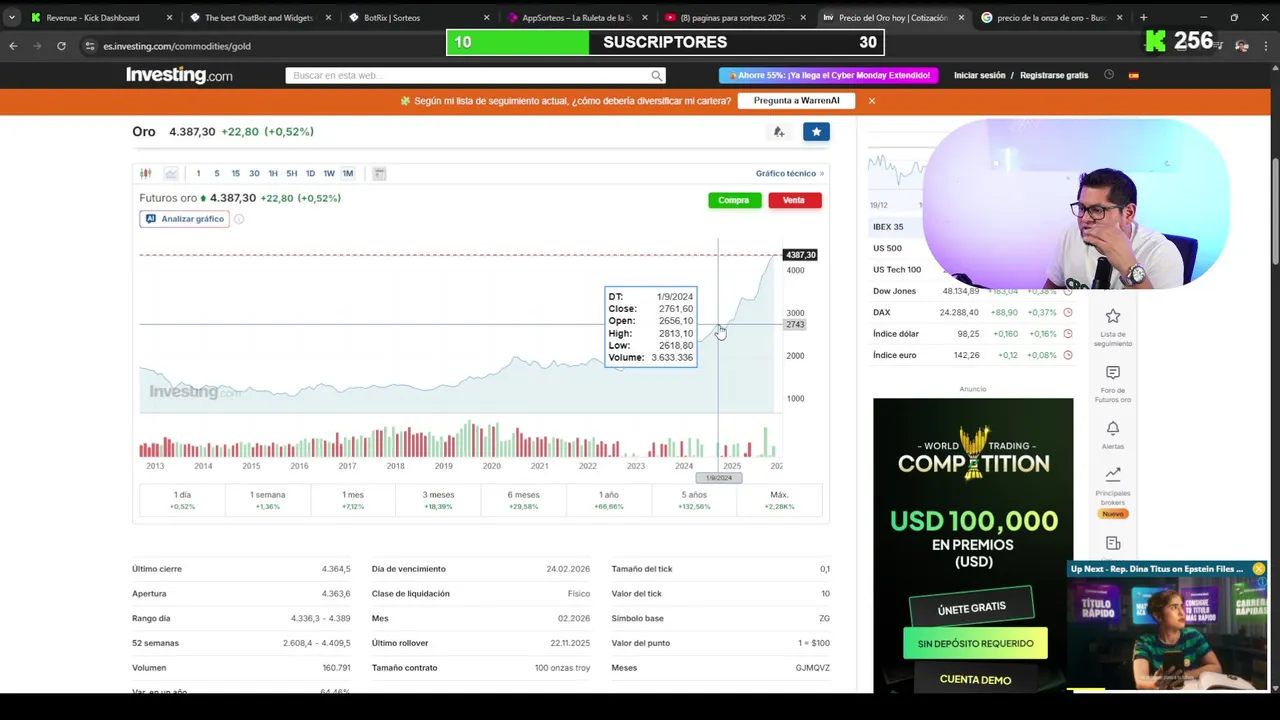Select the 1 año performance range

(x=609, y=500)
